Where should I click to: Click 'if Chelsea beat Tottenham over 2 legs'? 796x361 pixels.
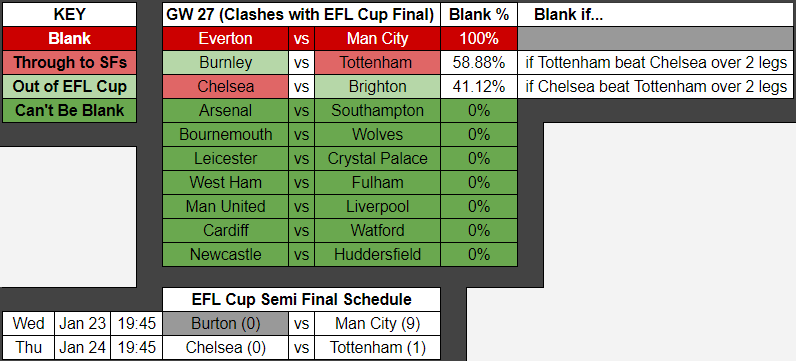[x=656, y=86]
